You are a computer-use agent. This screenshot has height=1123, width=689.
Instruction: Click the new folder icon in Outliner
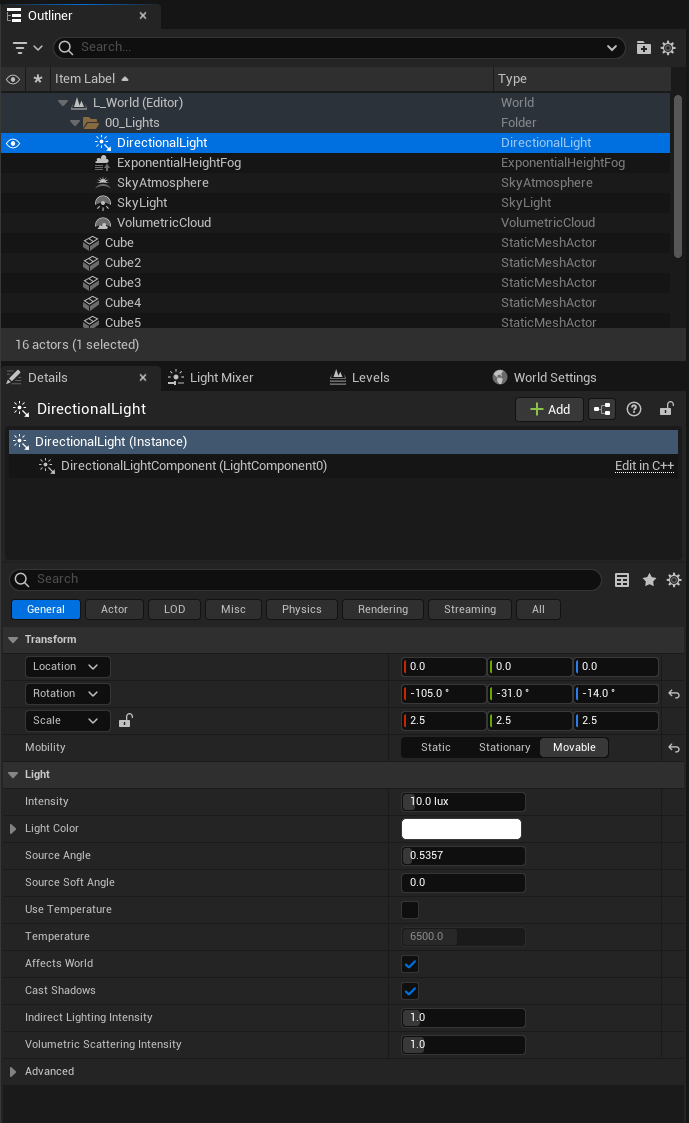[x=644, y=47]
